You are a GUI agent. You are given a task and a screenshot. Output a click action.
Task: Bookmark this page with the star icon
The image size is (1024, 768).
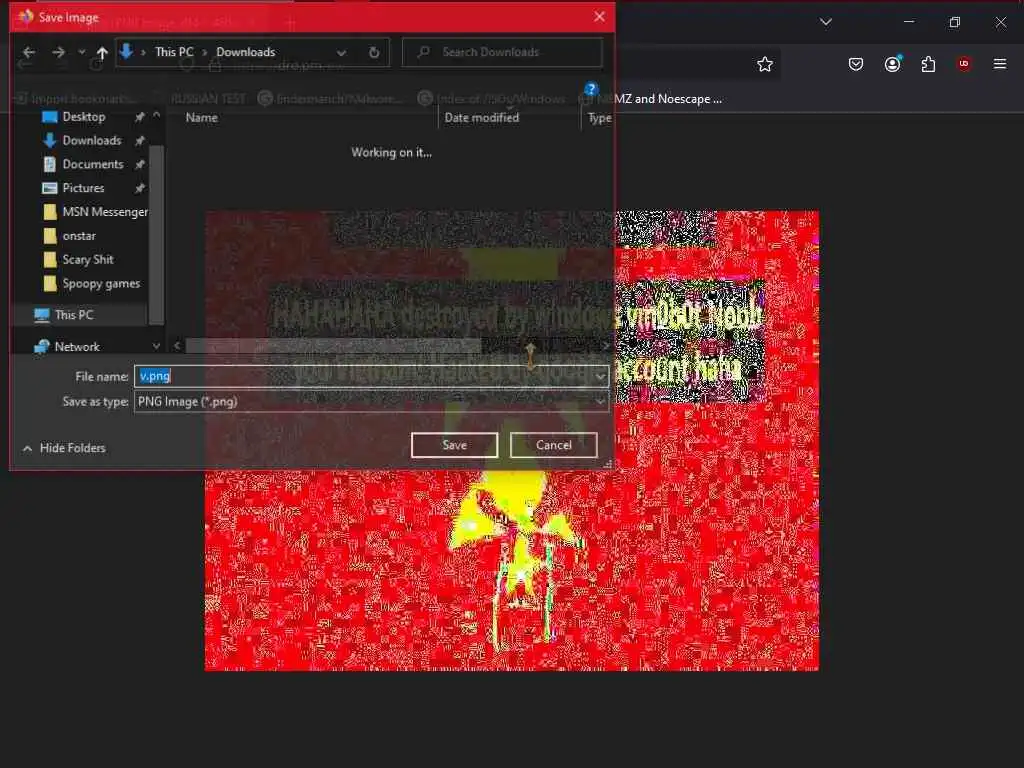coord(765,64)
